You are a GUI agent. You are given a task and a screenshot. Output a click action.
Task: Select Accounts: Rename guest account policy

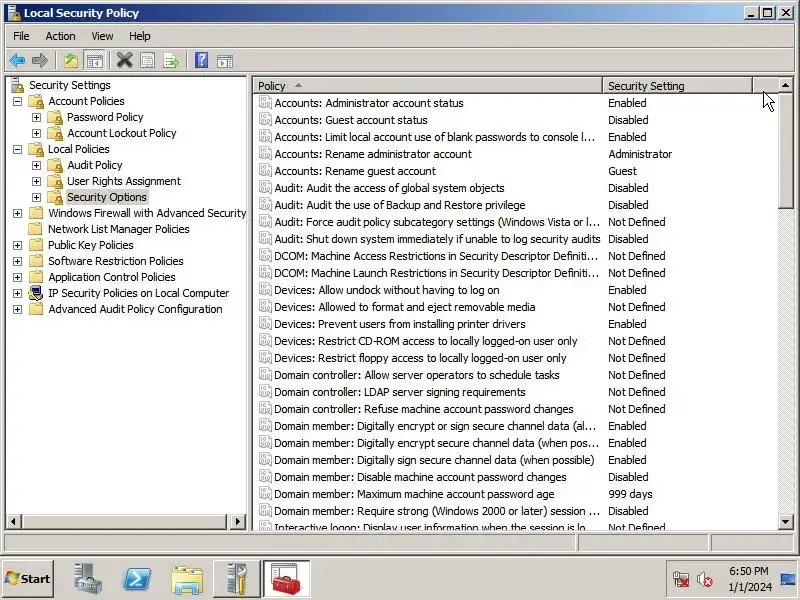point(355,171)
